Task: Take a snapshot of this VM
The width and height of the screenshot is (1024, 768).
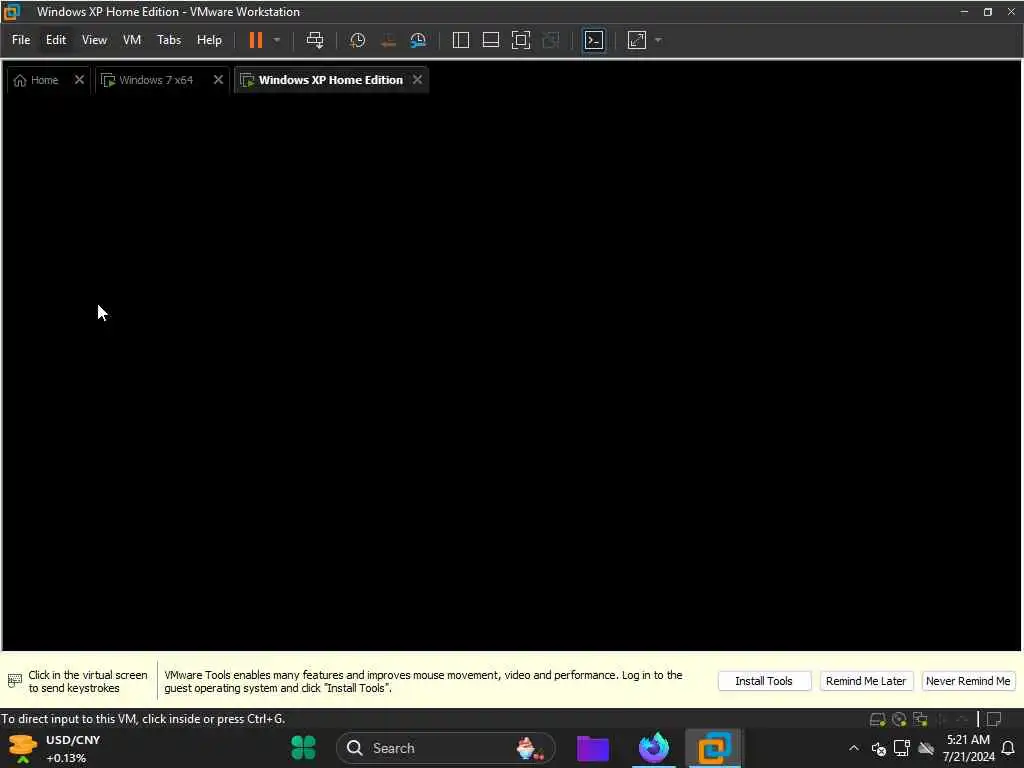Action: pos(357,40)
